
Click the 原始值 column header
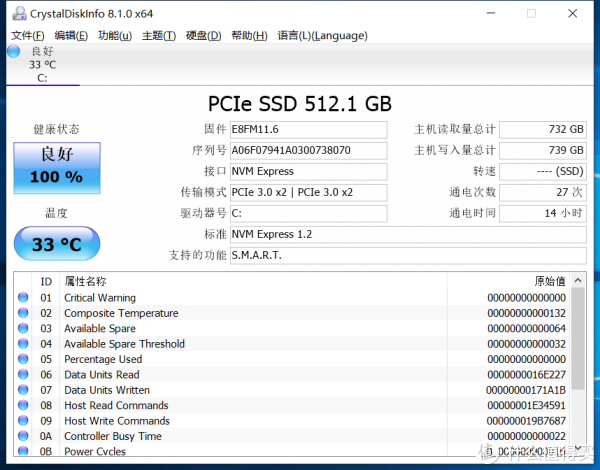pyautogui.click(x=509, y=282)
